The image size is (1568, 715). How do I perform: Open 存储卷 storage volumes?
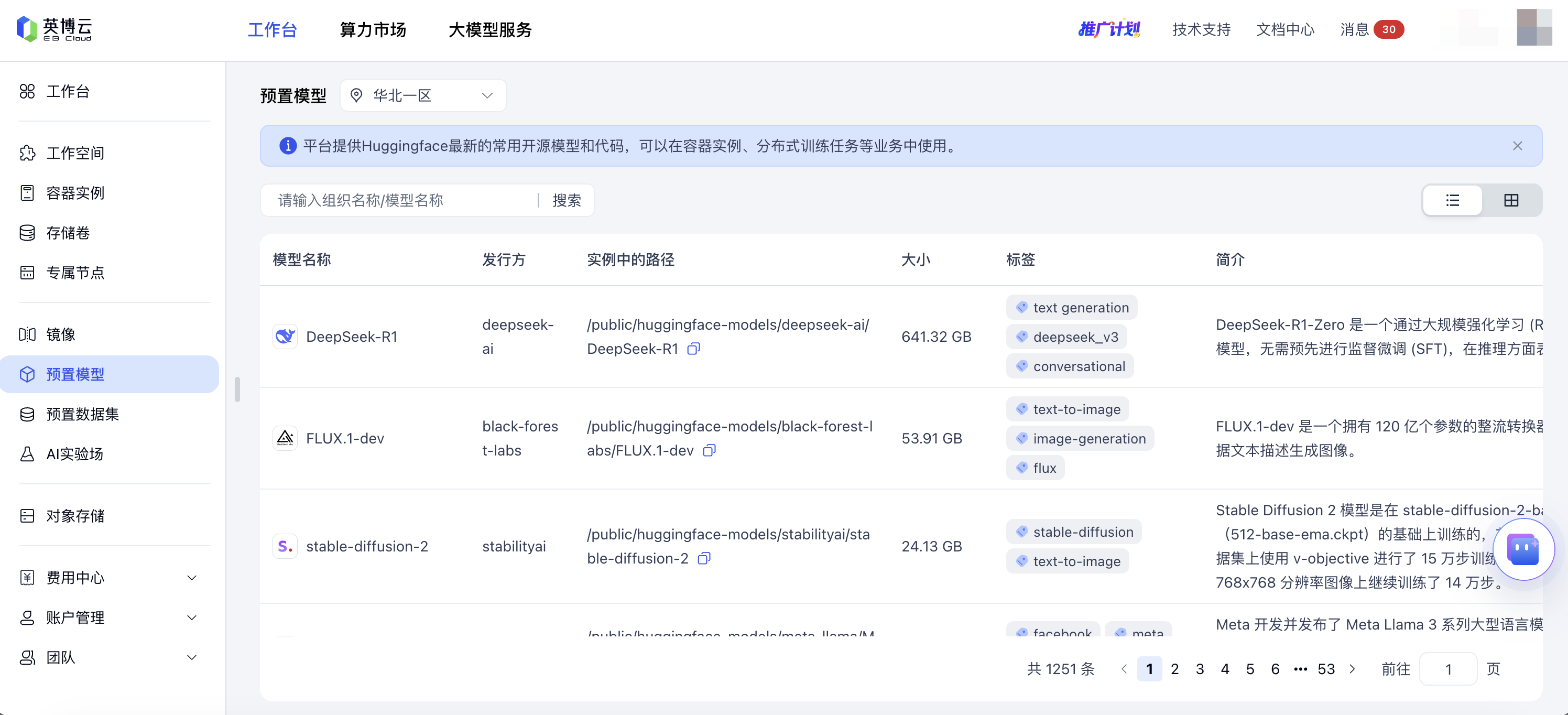coord(67,233)
